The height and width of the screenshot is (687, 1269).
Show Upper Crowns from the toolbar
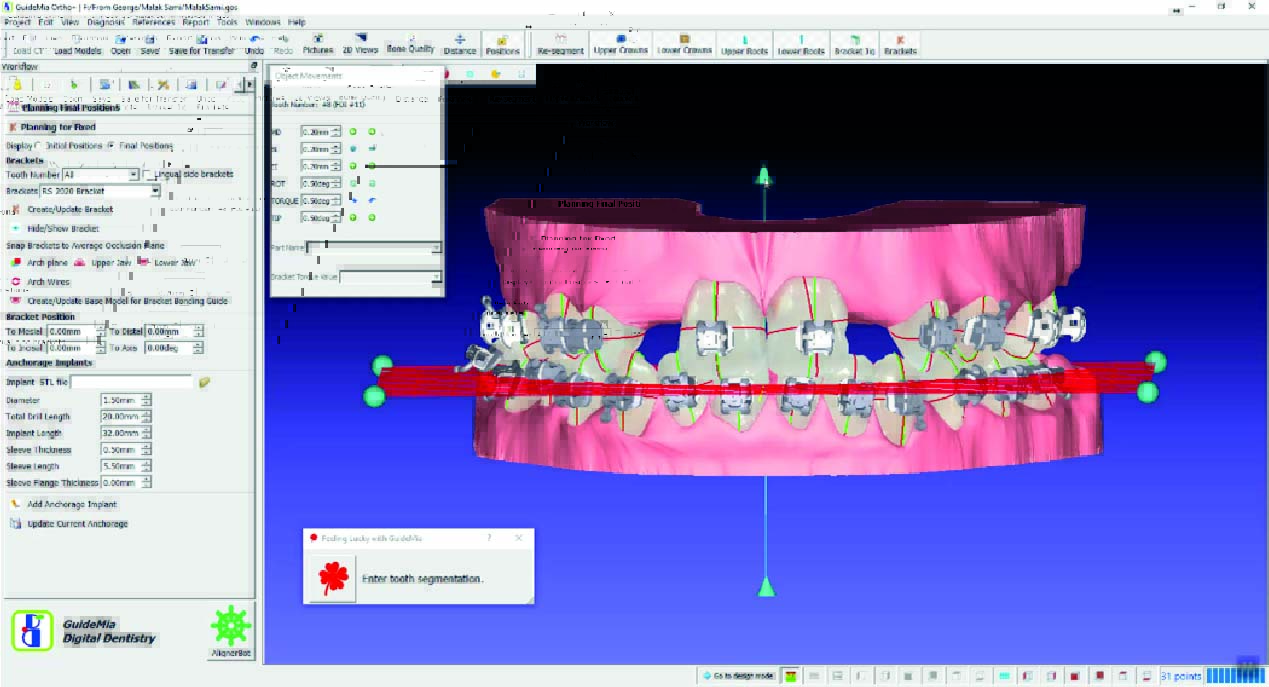coord(620,45)
